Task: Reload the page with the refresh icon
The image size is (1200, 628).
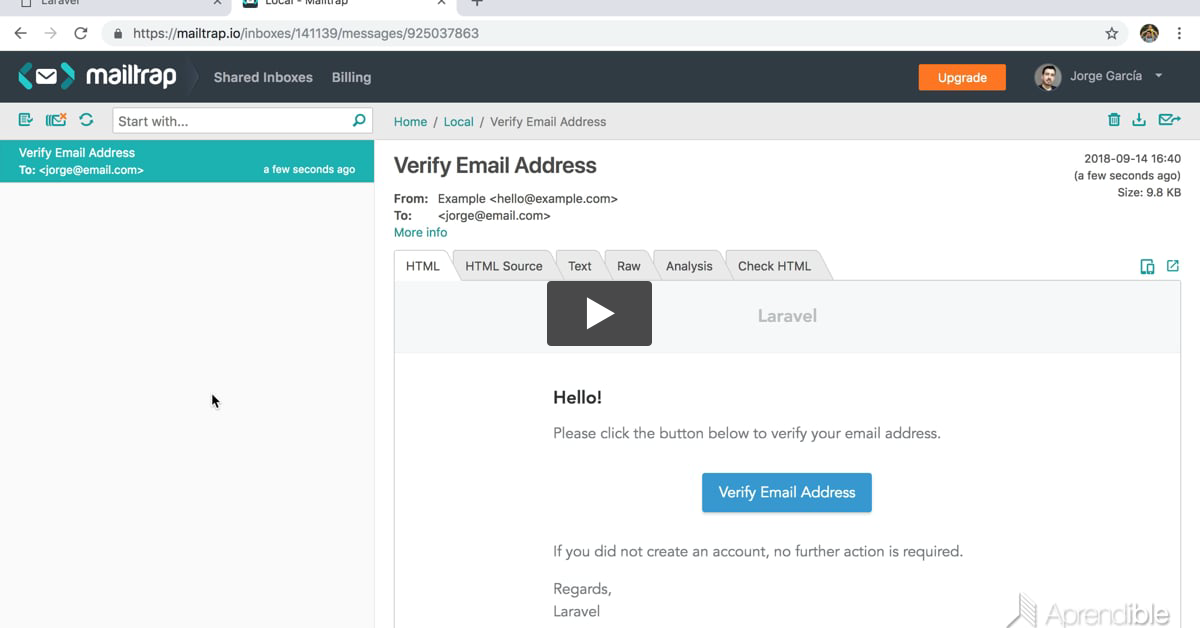Action: 82,33
